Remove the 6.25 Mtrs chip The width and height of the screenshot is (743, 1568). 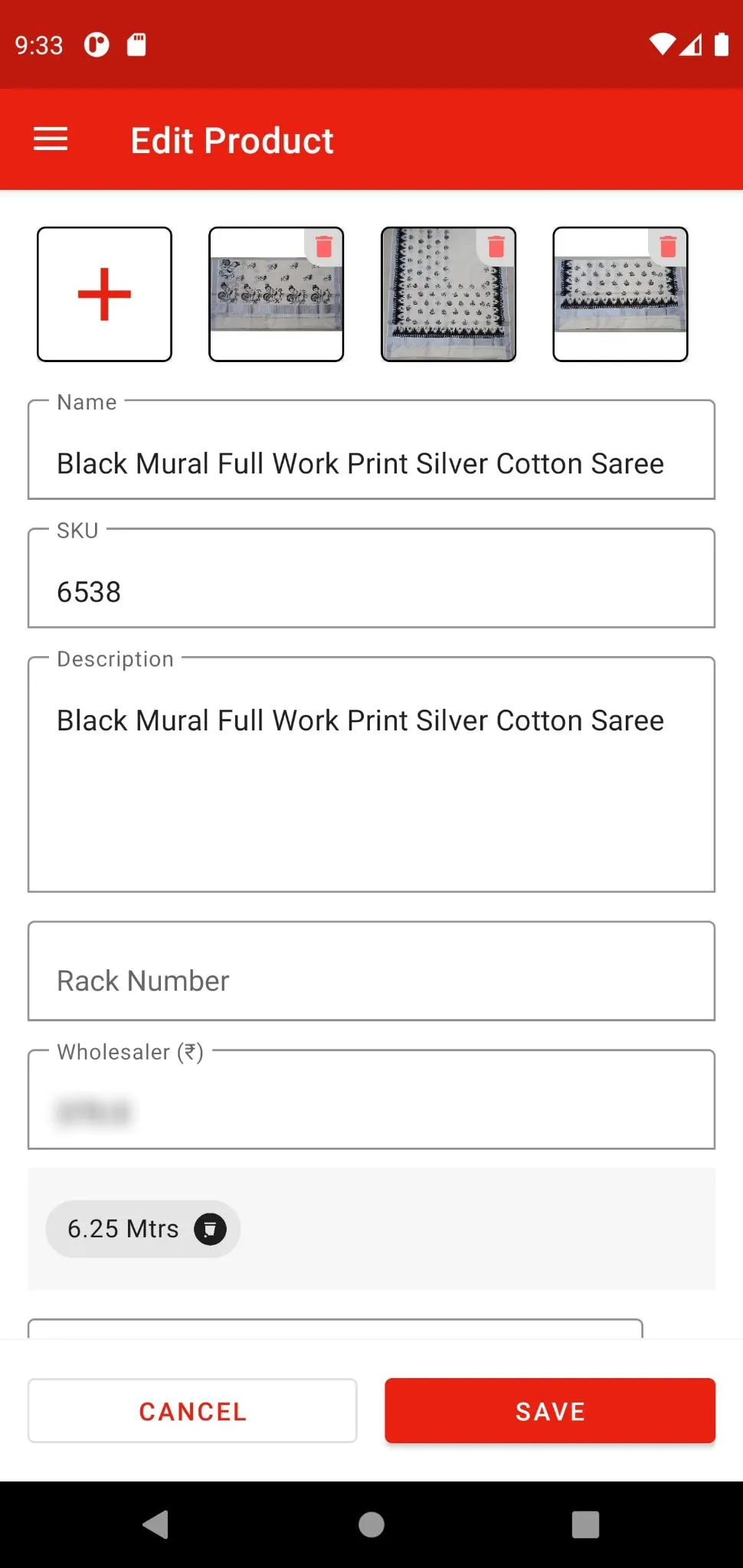(x=210, y=1229)
